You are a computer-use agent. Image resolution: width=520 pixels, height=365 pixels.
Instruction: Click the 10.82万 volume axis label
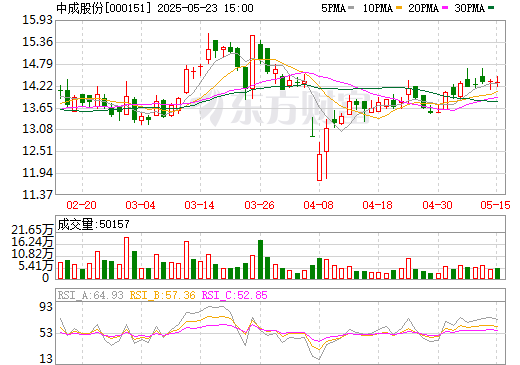pyautogui.click(x=32, y=254)
